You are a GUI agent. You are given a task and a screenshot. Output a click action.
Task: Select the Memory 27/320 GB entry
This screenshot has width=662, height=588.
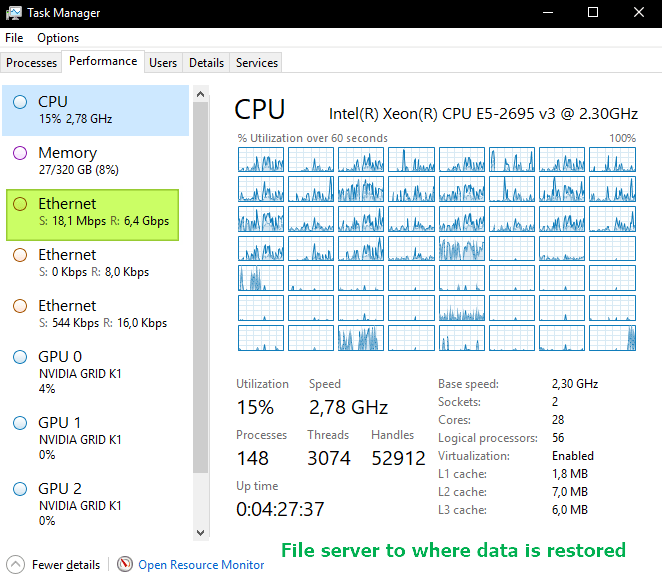(x=95, y=161)
